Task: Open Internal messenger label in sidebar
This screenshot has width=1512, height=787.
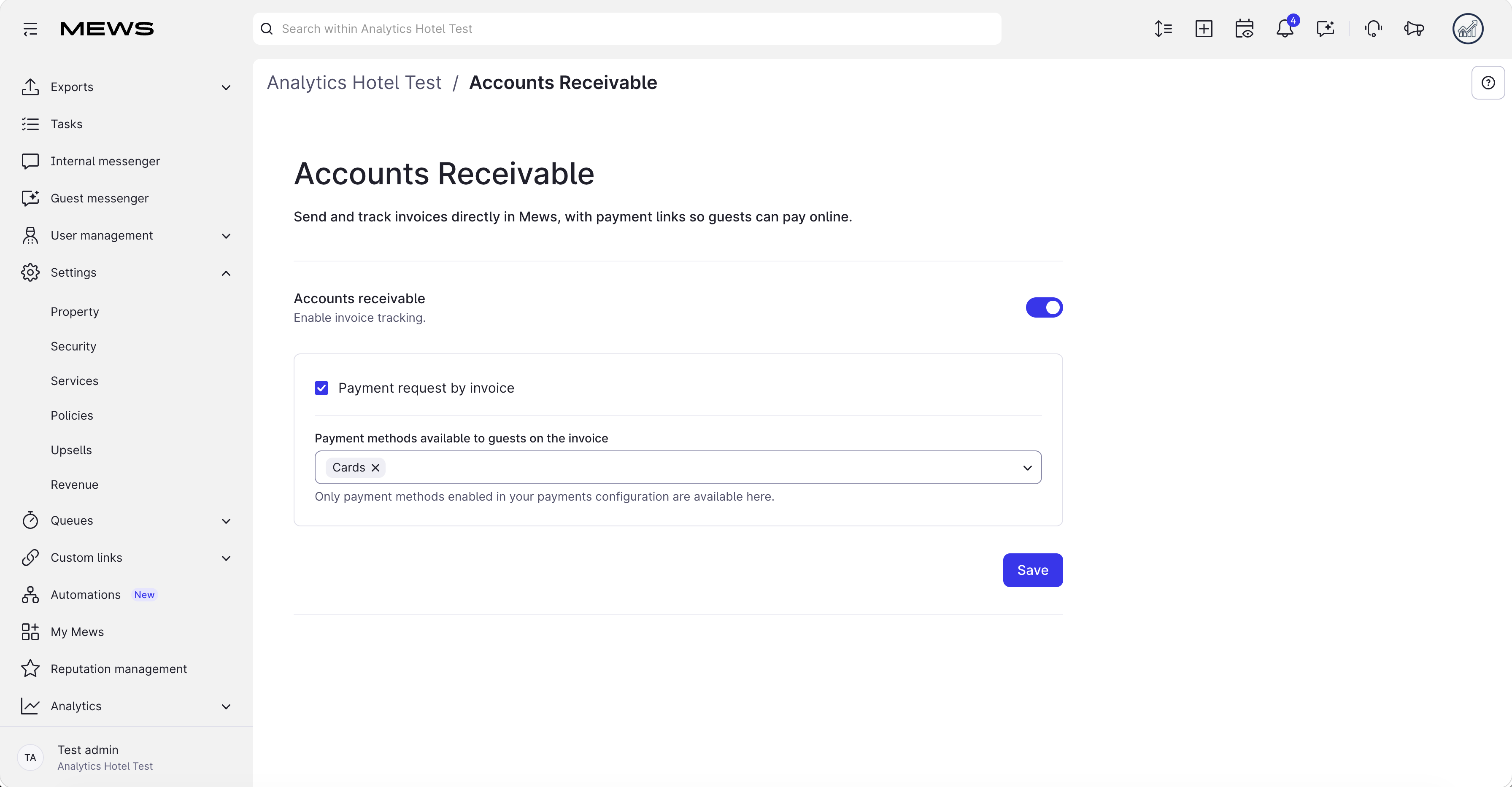Action: pos(105,161)
